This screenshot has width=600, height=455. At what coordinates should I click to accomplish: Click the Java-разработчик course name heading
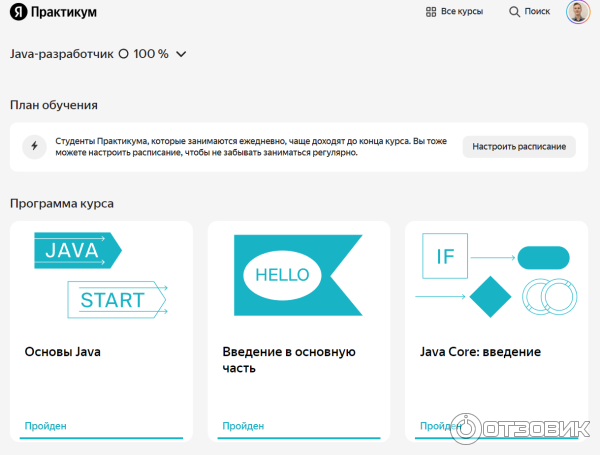pos(60,54)
